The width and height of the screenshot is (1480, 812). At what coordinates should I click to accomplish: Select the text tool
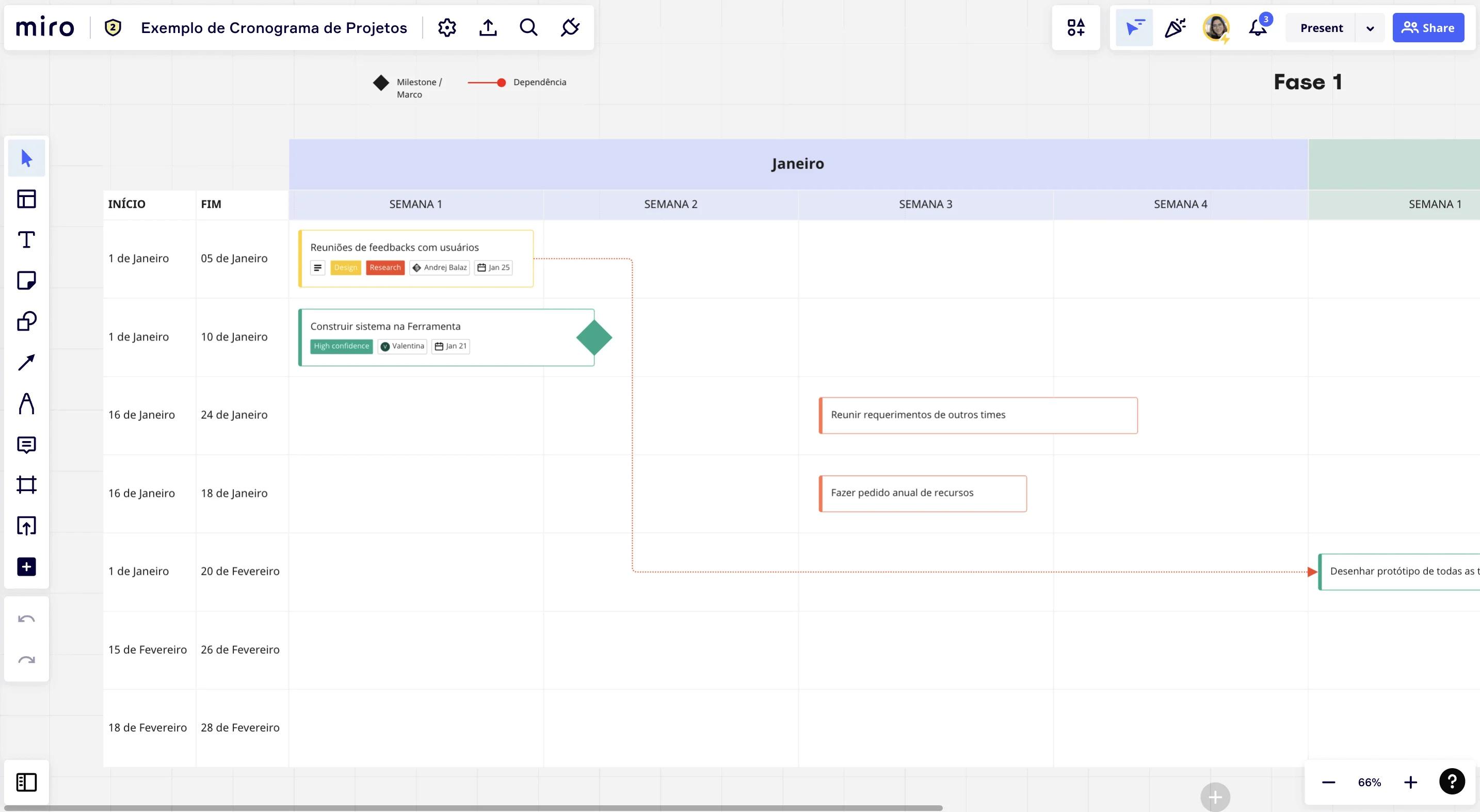(x=26, y=240)
